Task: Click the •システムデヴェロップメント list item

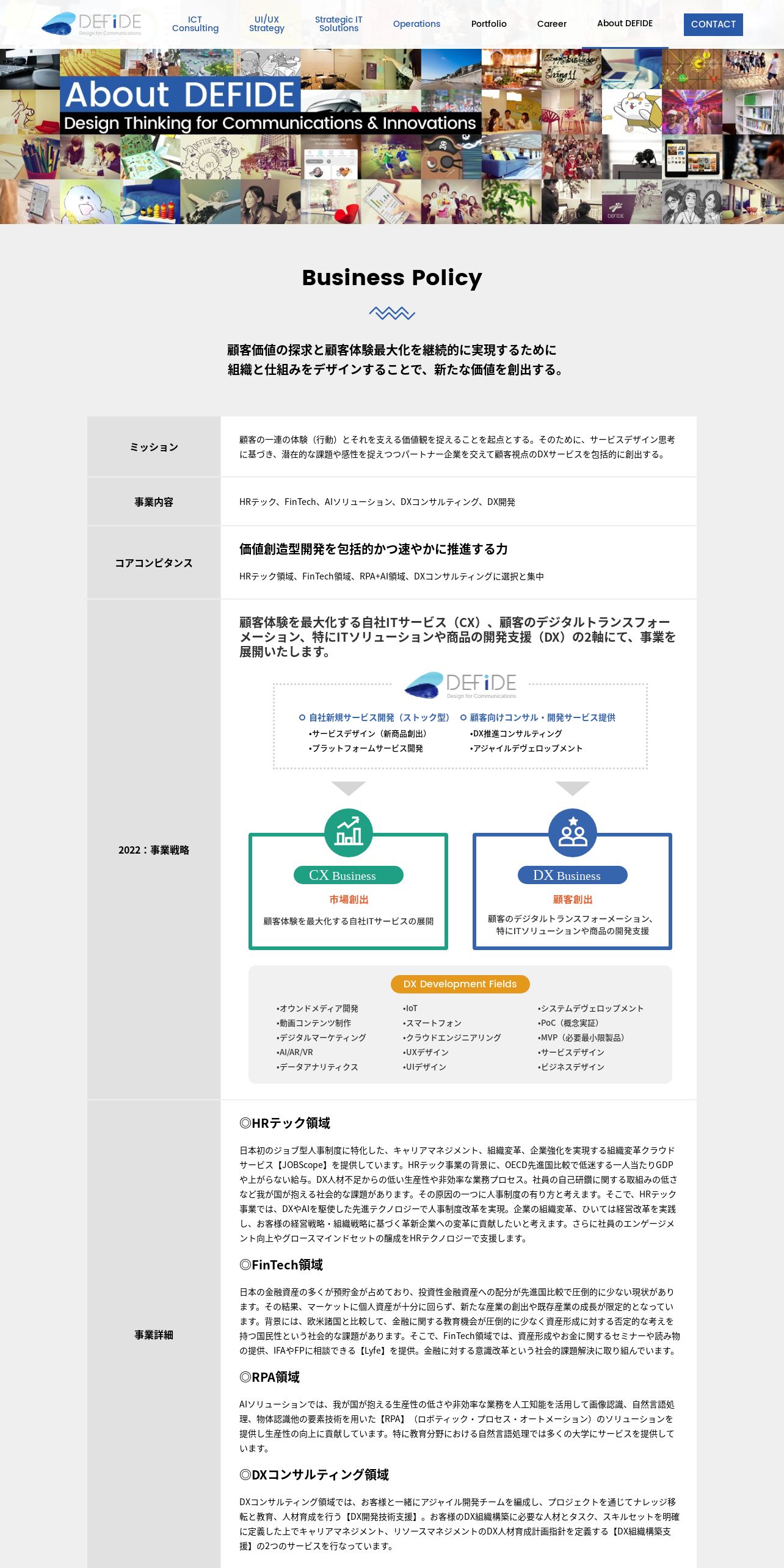Action: tap(590, 1008)
